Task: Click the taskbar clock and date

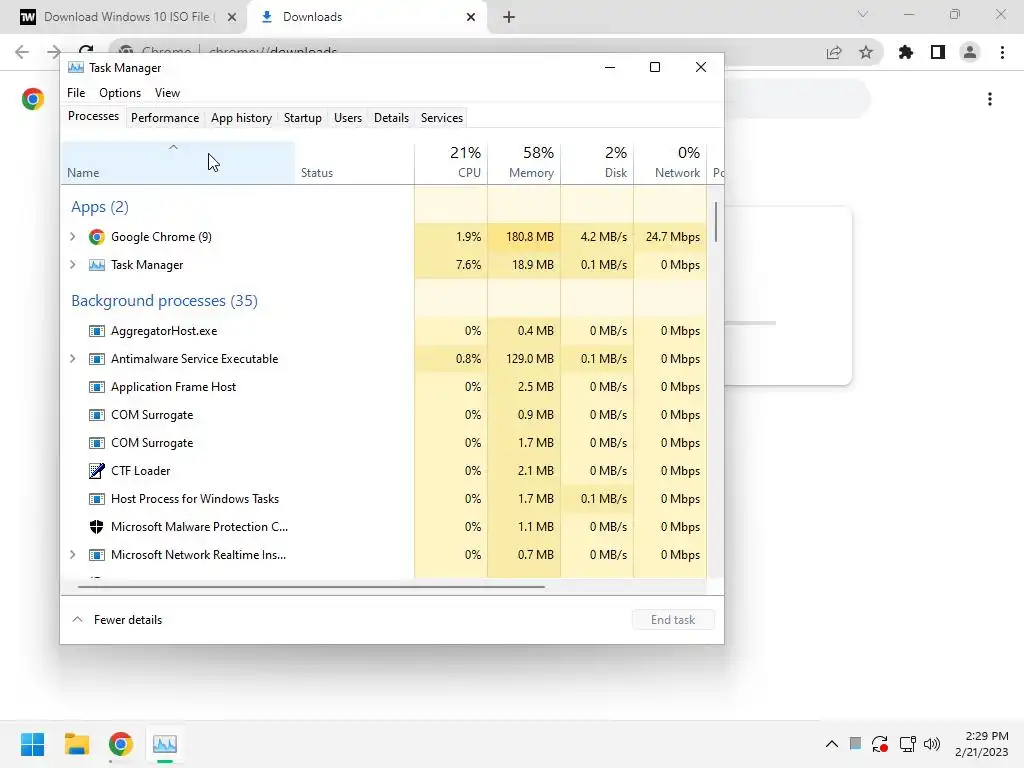Action: (982, 744)
